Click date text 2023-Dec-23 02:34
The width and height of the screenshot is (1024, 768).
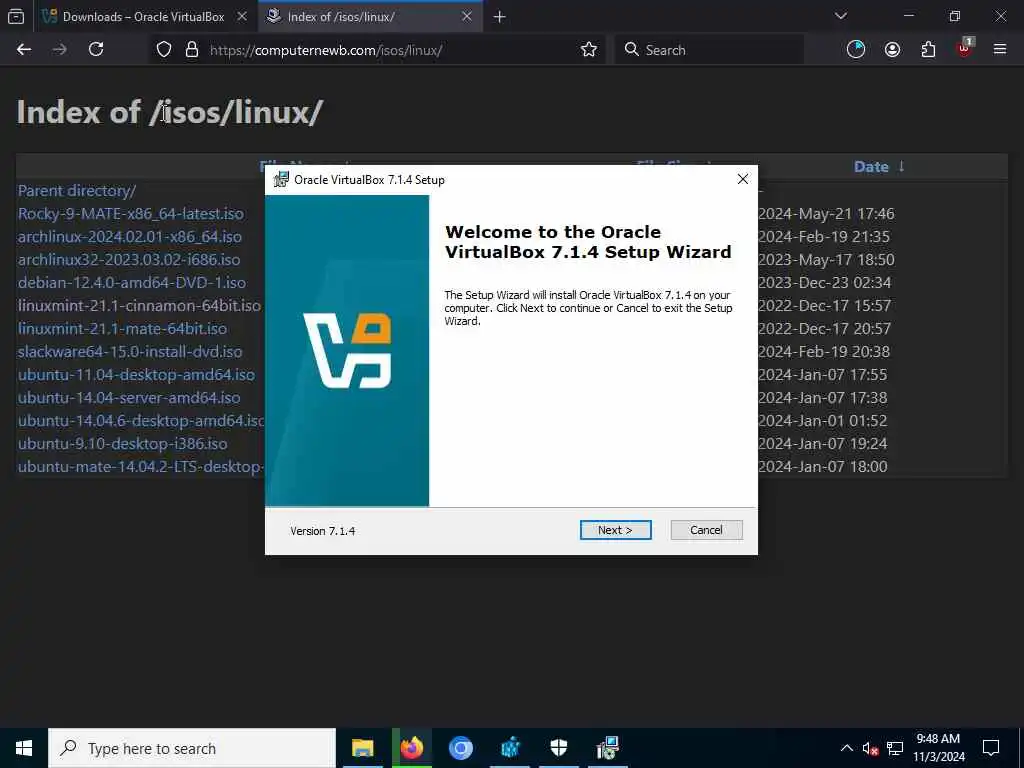point(824,283)
